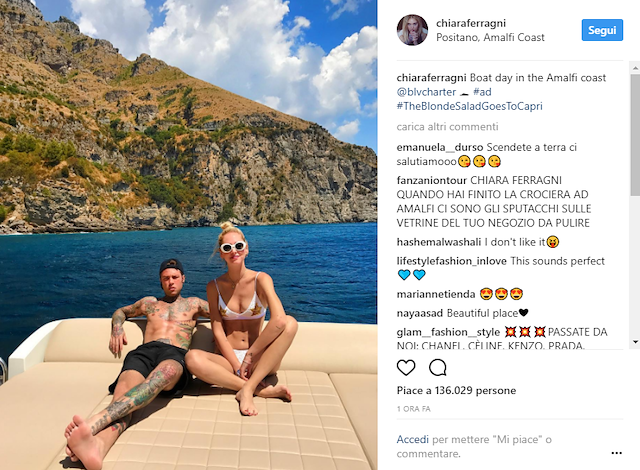The height and width of the screenshot is (470, 640).
Task: Click the 1 ORA FA timestamp
Action: coord(413,409)
